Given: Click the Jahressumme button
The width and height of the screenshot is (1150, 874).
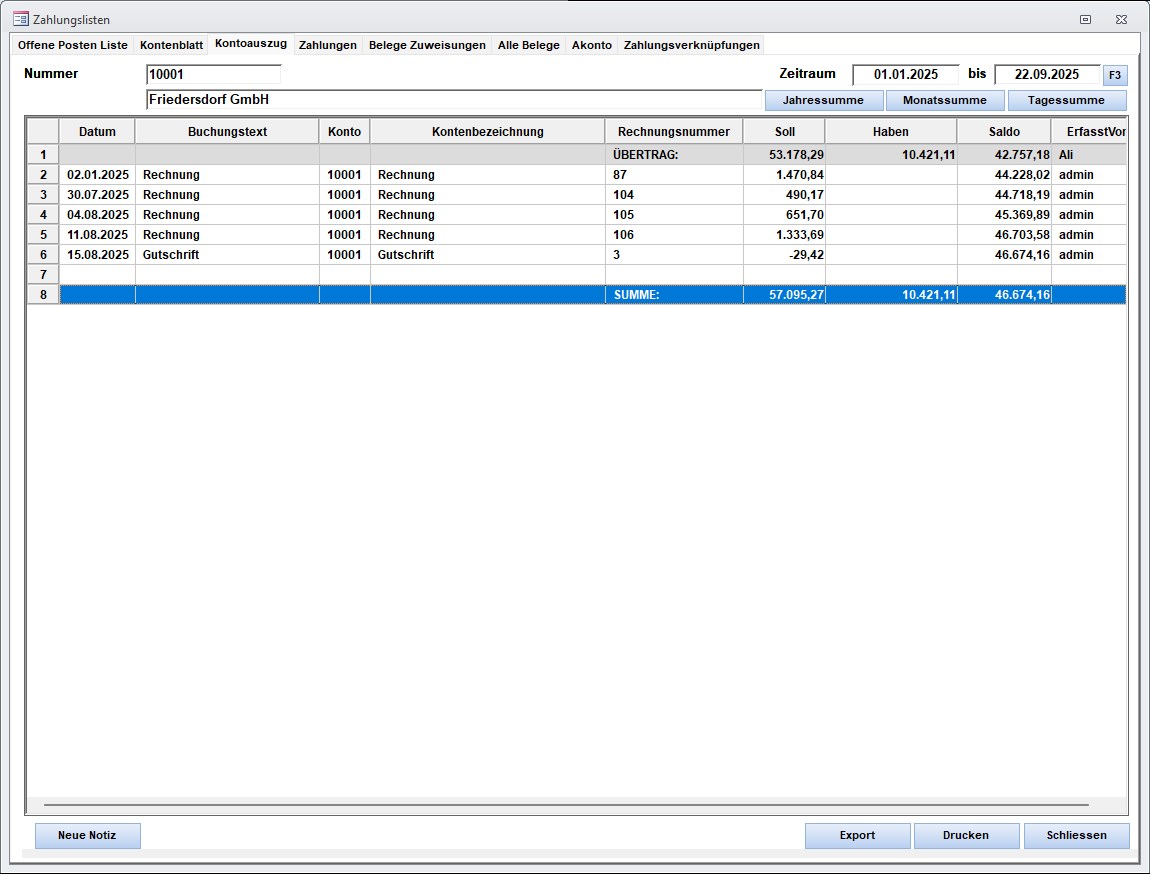Looking at the screenshot, I should pyautogui.click(x=824, y=100).
